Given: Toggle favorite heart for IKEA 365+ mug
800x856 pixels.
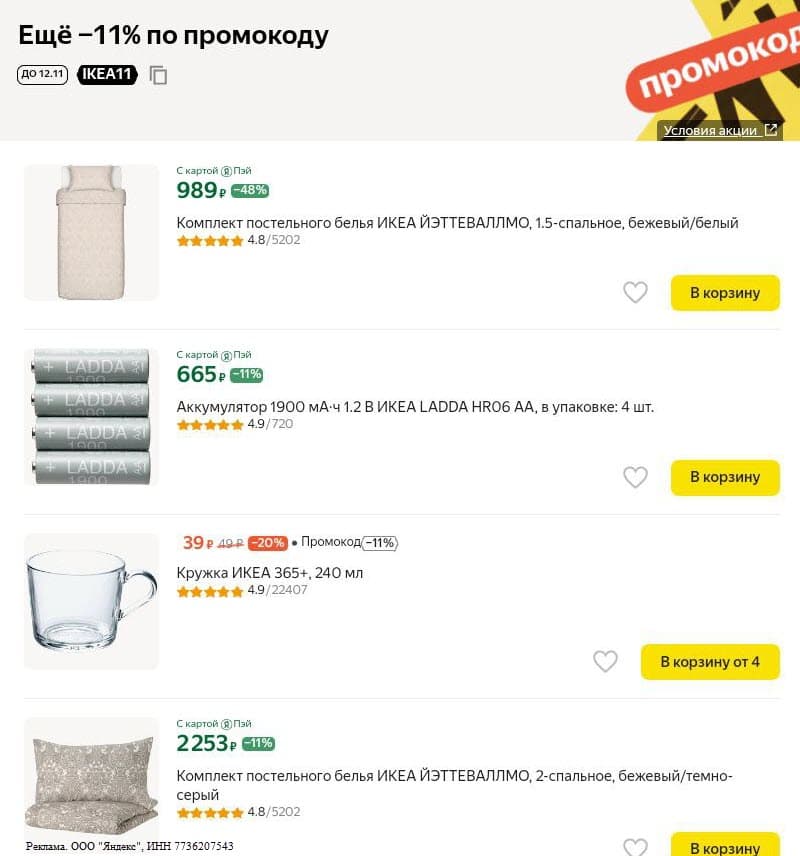Looking at the screenshot, I should [605, 661].
